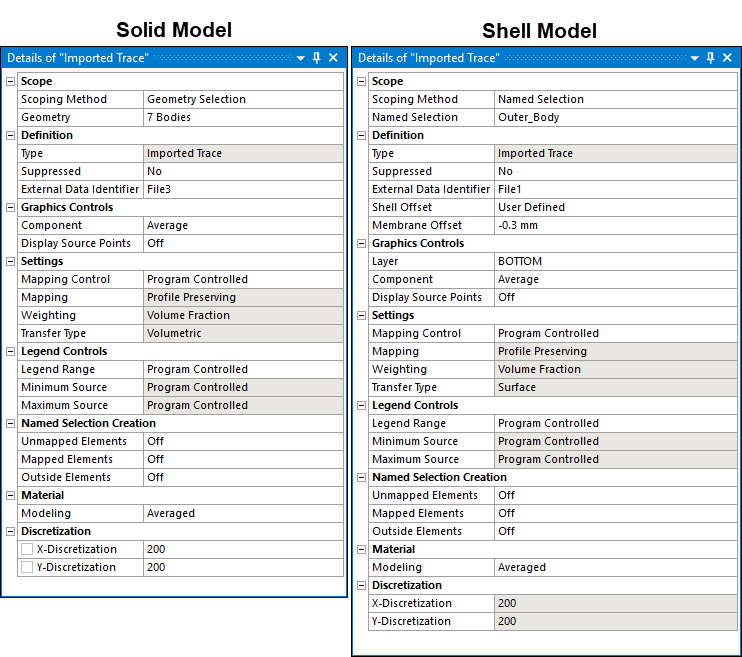Change Suppressed value No in Solid Model
This screenshot has width=742, height=657.
pos(243,171)
